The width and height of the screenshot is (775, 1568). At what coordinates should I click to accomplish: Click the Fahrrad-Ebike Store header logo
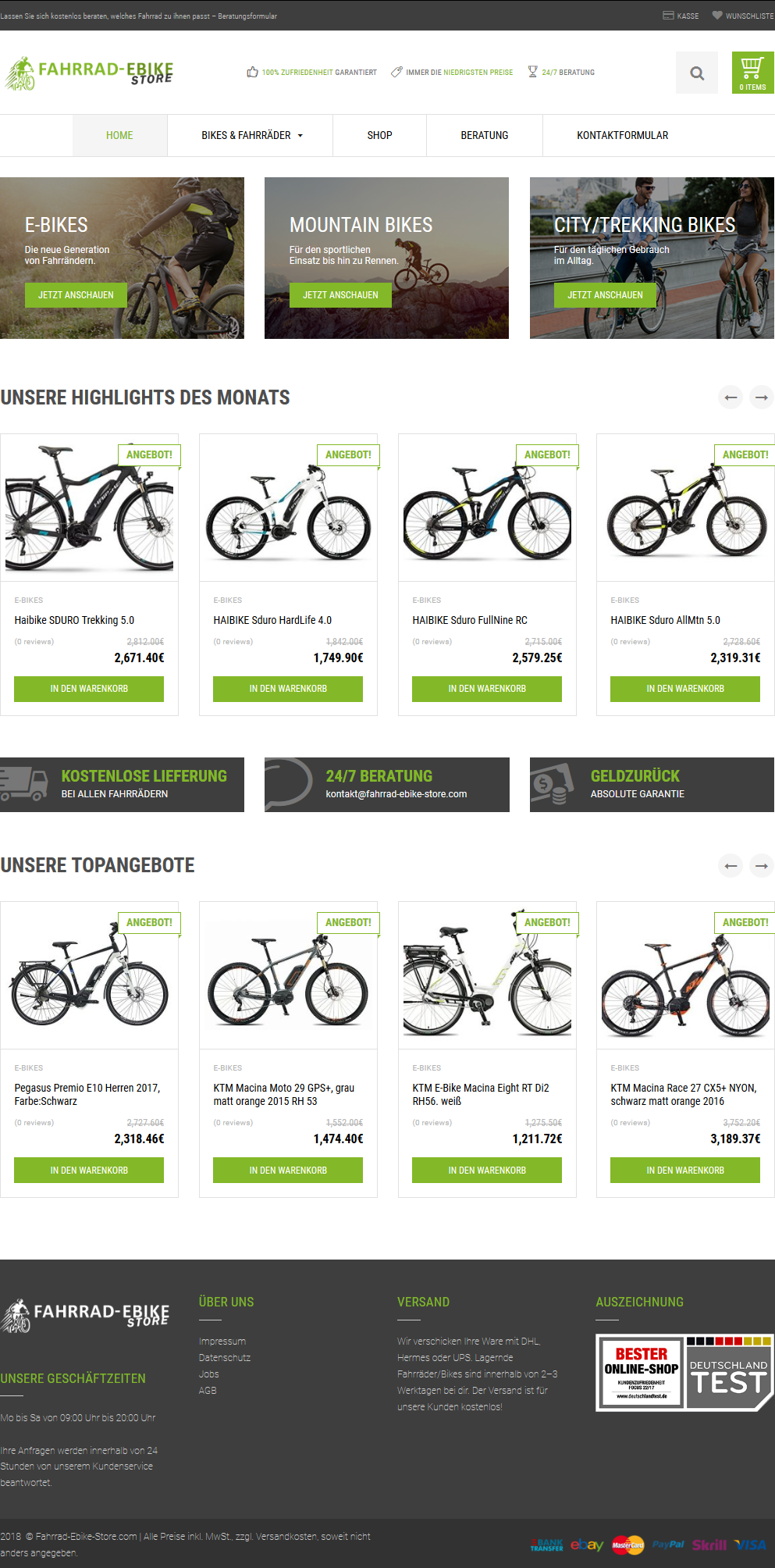89,73
